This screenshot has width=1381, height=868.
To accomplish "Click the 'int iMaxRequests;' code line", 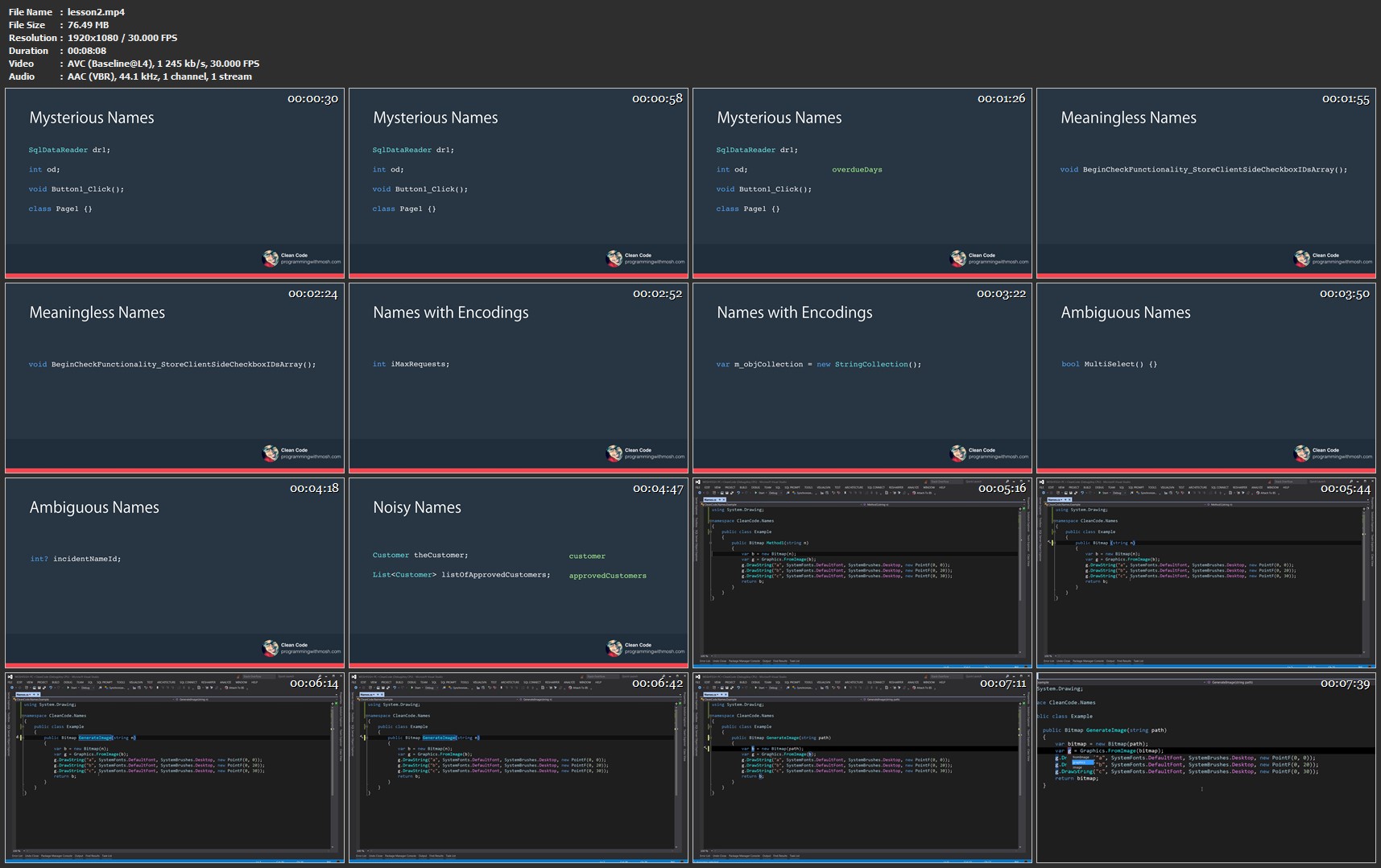I will [411, 364].
